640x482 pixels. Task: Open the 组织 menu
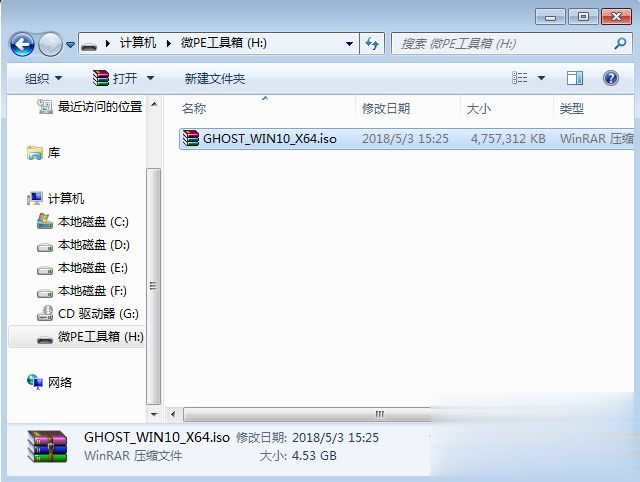pos(43,78)
